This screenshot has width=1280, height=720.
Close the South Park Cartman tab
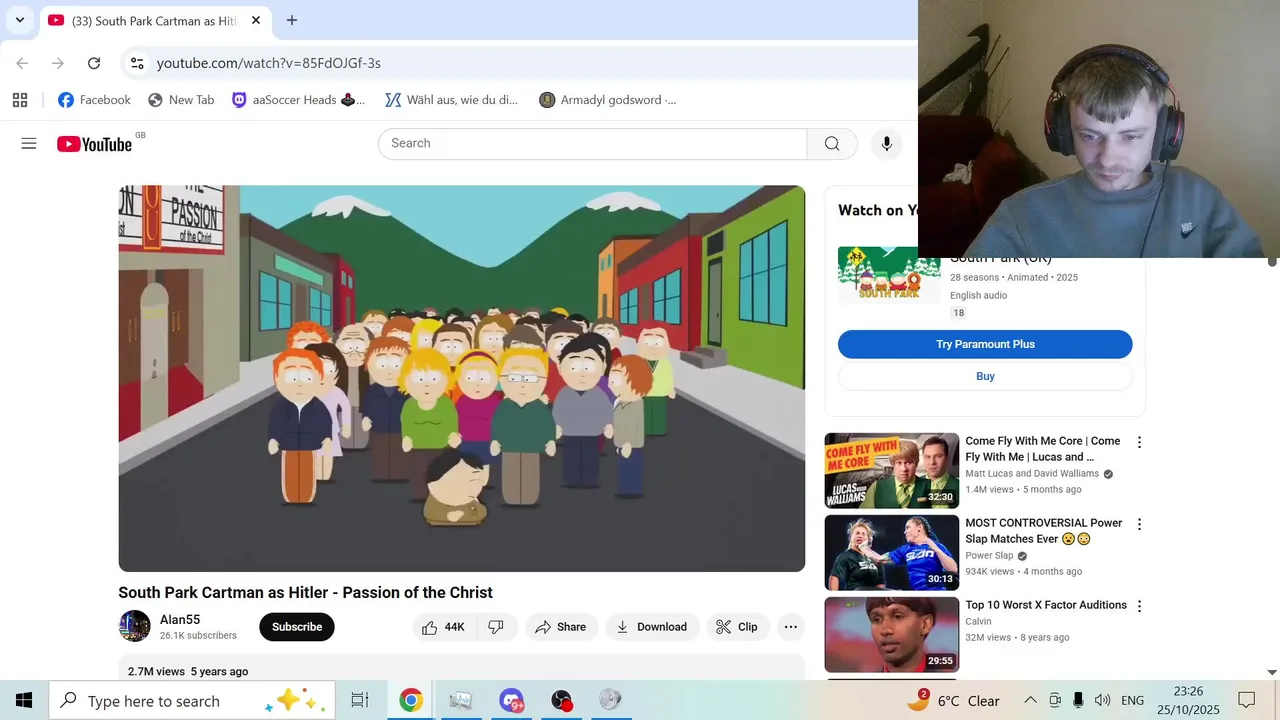point(256,20)
